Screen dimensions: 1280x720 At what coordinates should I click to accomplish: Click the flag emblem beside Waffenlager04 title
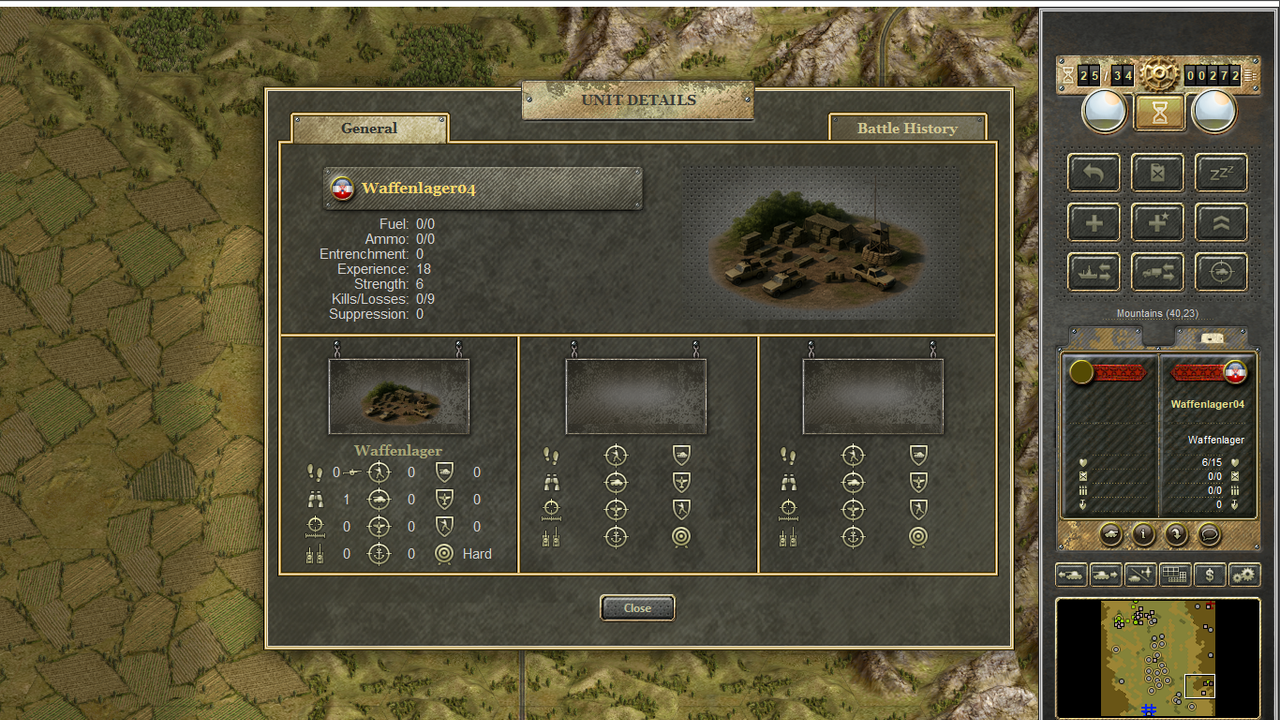click(x=342, y=188)
